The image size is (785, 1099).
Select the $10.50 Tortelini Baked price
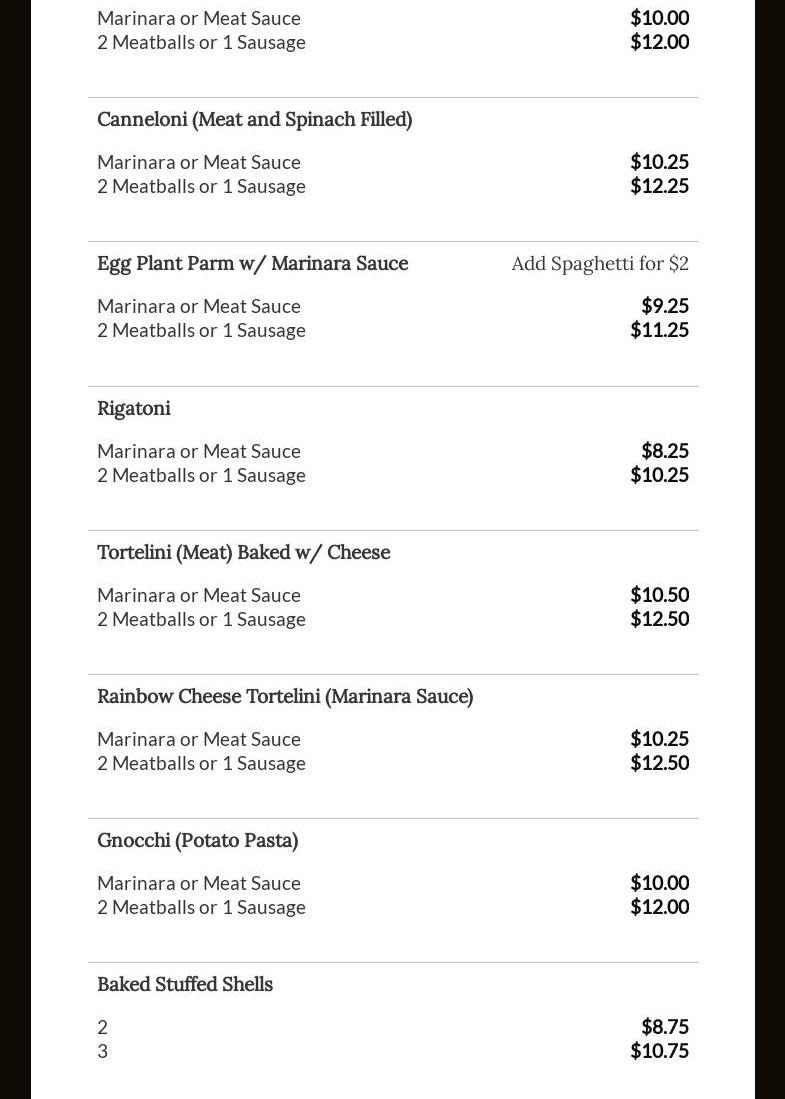(659, 595)
